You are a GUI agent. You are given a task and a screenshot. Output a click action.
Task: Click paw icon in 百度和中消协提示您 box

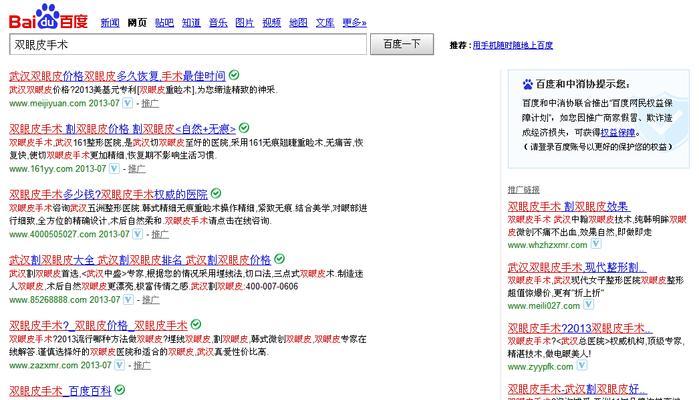pyautogui.click(x=528, y=84)
